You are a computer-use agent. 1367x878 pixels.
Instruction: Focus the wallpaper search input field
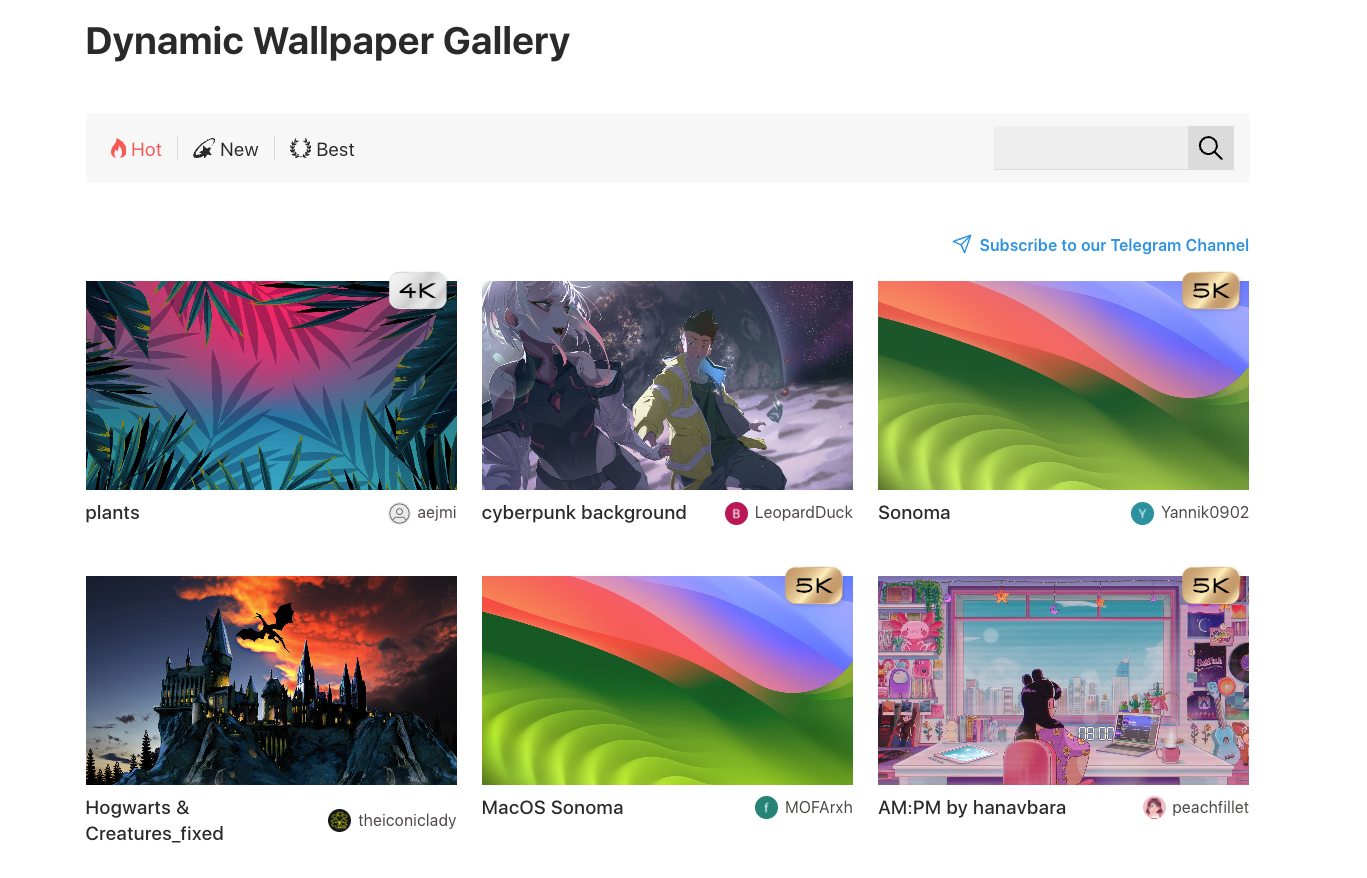[1091, 148]
